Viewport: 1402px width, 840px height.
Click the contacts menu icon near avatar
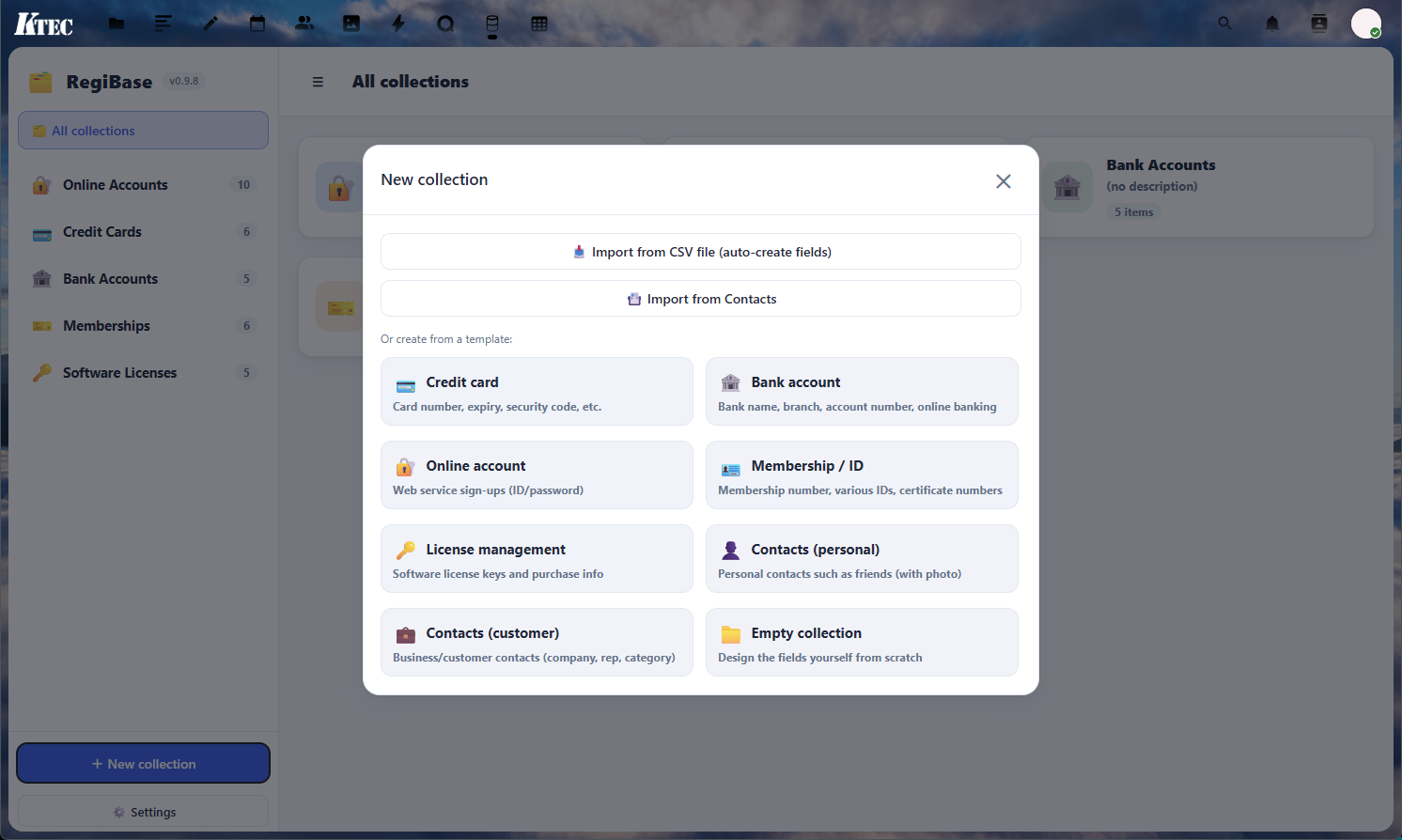(1319, 23)
